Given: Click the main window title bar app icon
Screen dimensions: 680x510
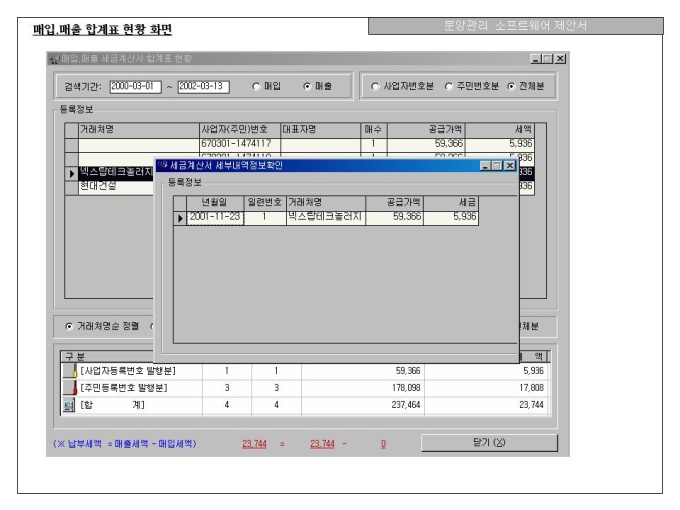Looking at the screenshot, I should point(54,59).
